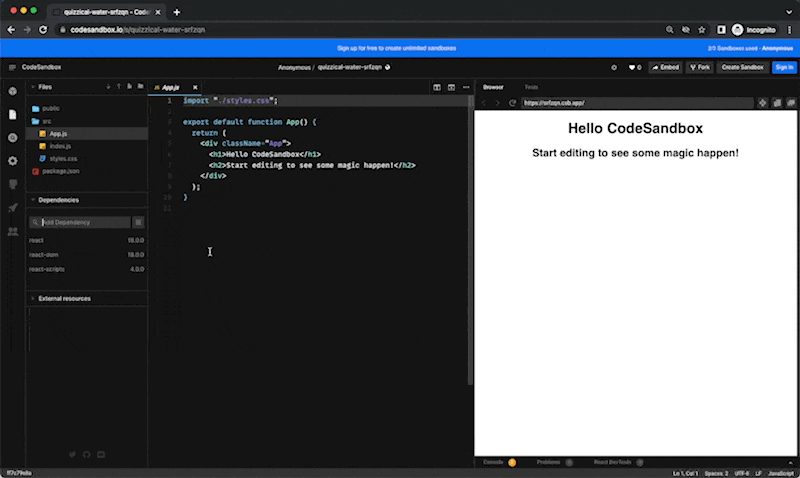800x478 pixels.
Task: Refresh the preview browser
Action: coord(512,103)
